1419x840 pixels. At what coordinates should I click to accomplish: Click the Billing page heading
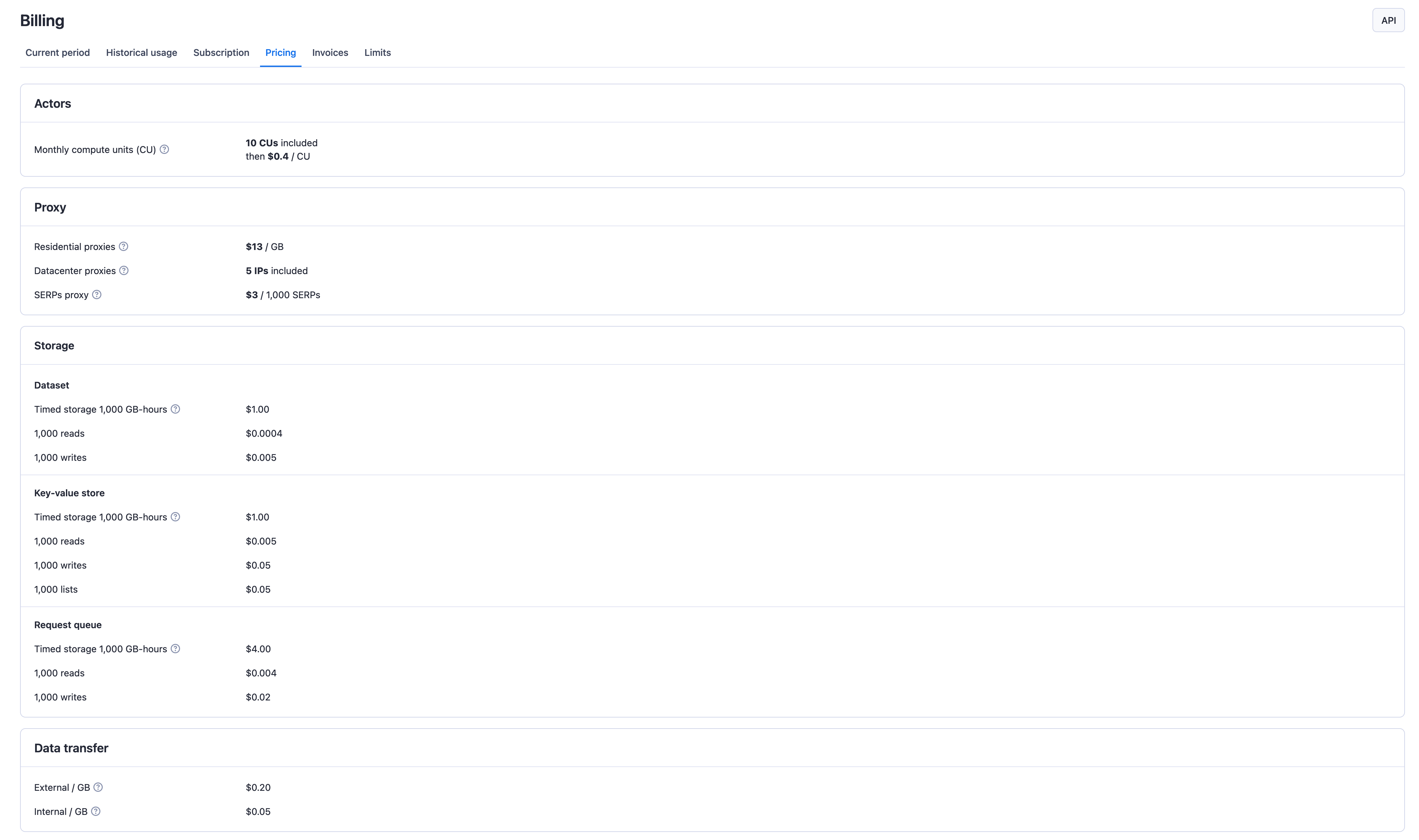pyautogui.click(x=42, y=20)
